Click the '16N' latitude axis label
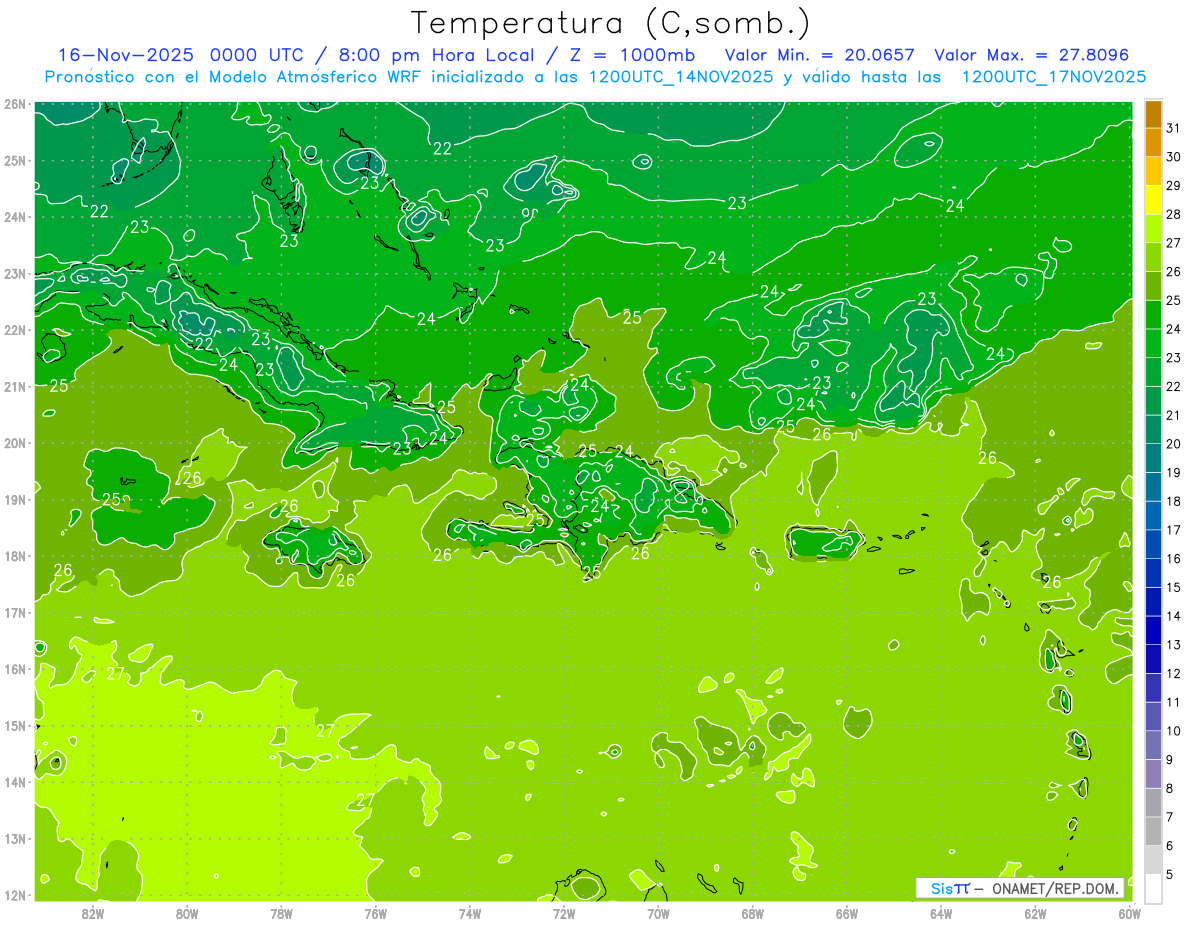 14,669
